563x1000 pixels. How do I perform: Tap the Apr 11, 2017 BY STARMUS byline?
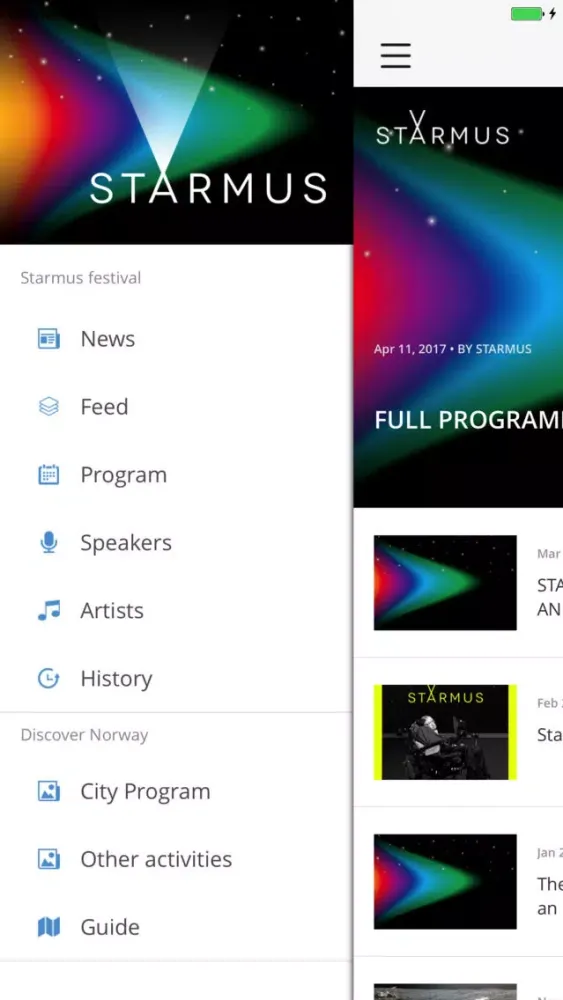453,349
